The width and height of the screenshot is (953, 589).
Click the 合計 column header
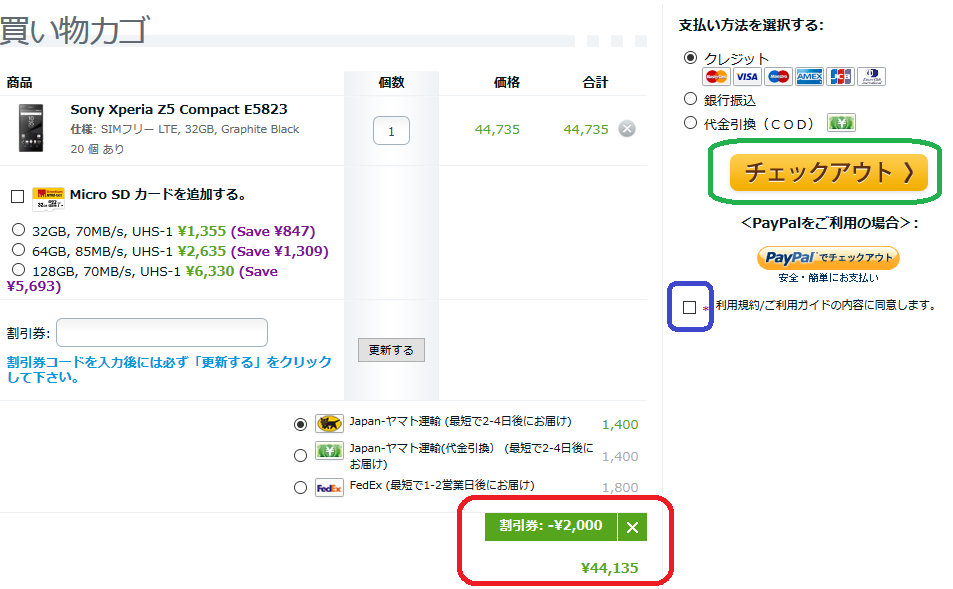595,83
